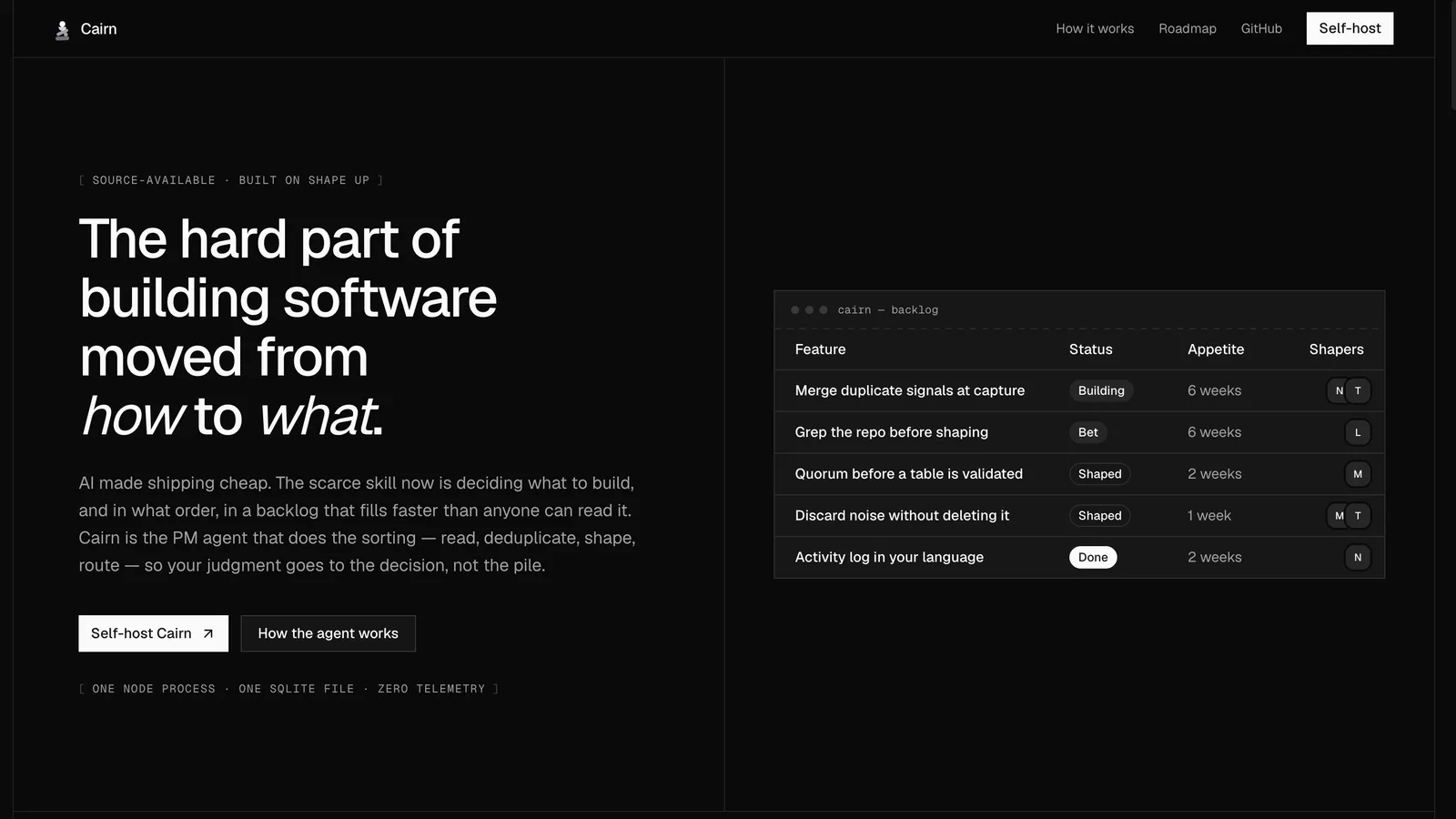The height and width of the screenshot is (819, 1456).
Task: Click the L shaper avatar in Grep the repo row
Action: click(x=1358, y=433)
